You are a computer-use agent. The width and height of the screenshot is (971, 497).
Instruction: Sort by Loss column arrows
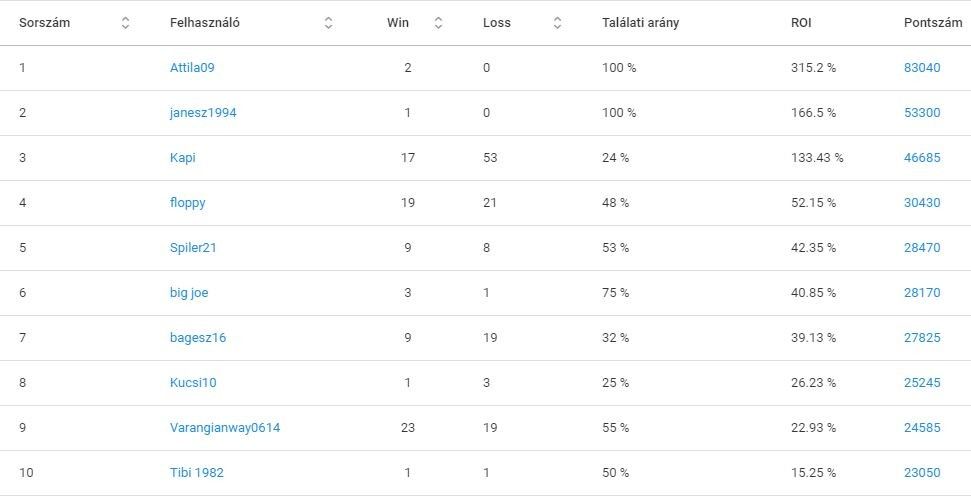pyautogui.click(x=557, y=23)
